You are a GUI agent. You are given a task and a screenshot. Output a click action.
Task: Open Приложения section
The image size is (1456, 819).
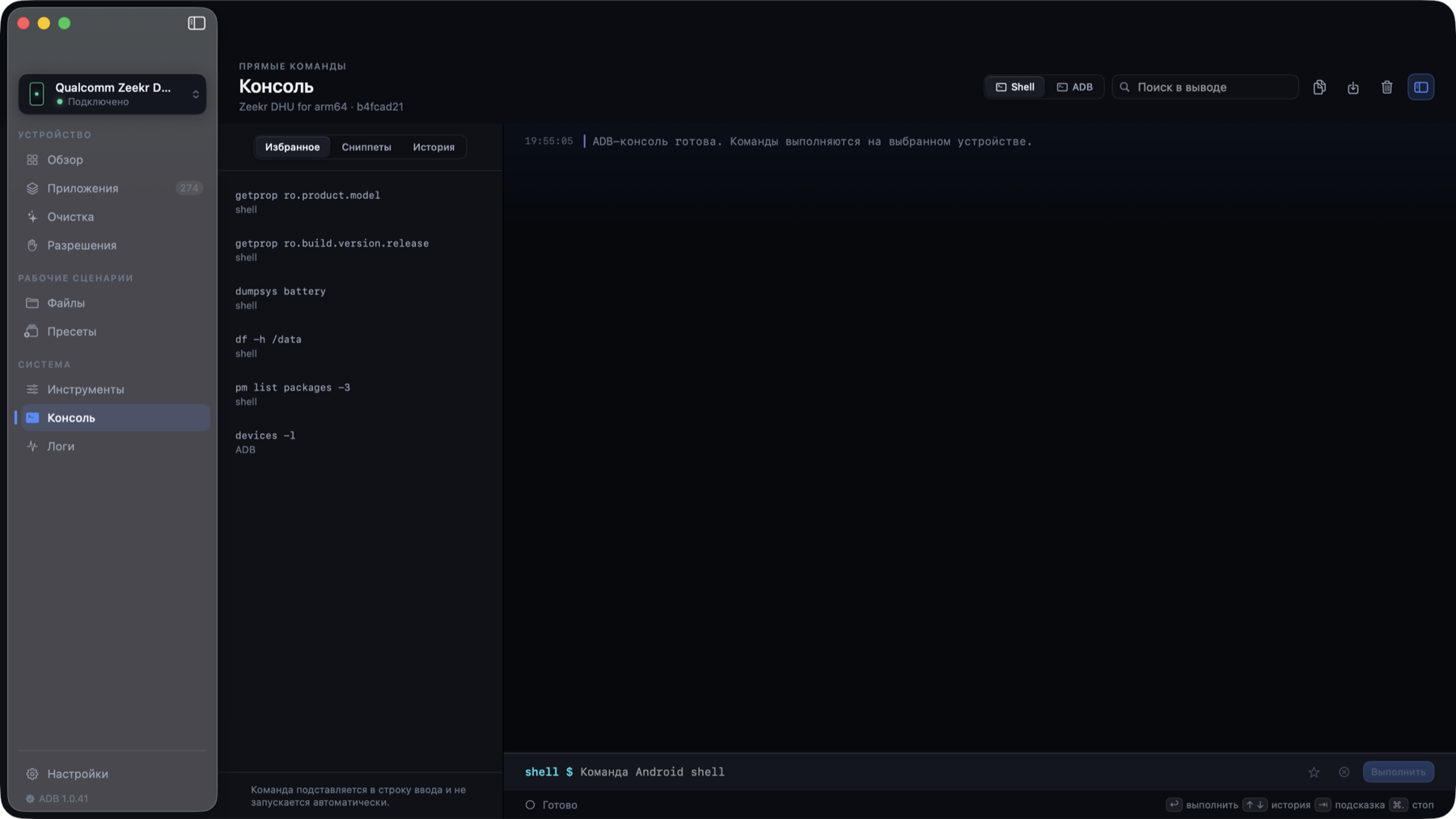coord(112,188)
